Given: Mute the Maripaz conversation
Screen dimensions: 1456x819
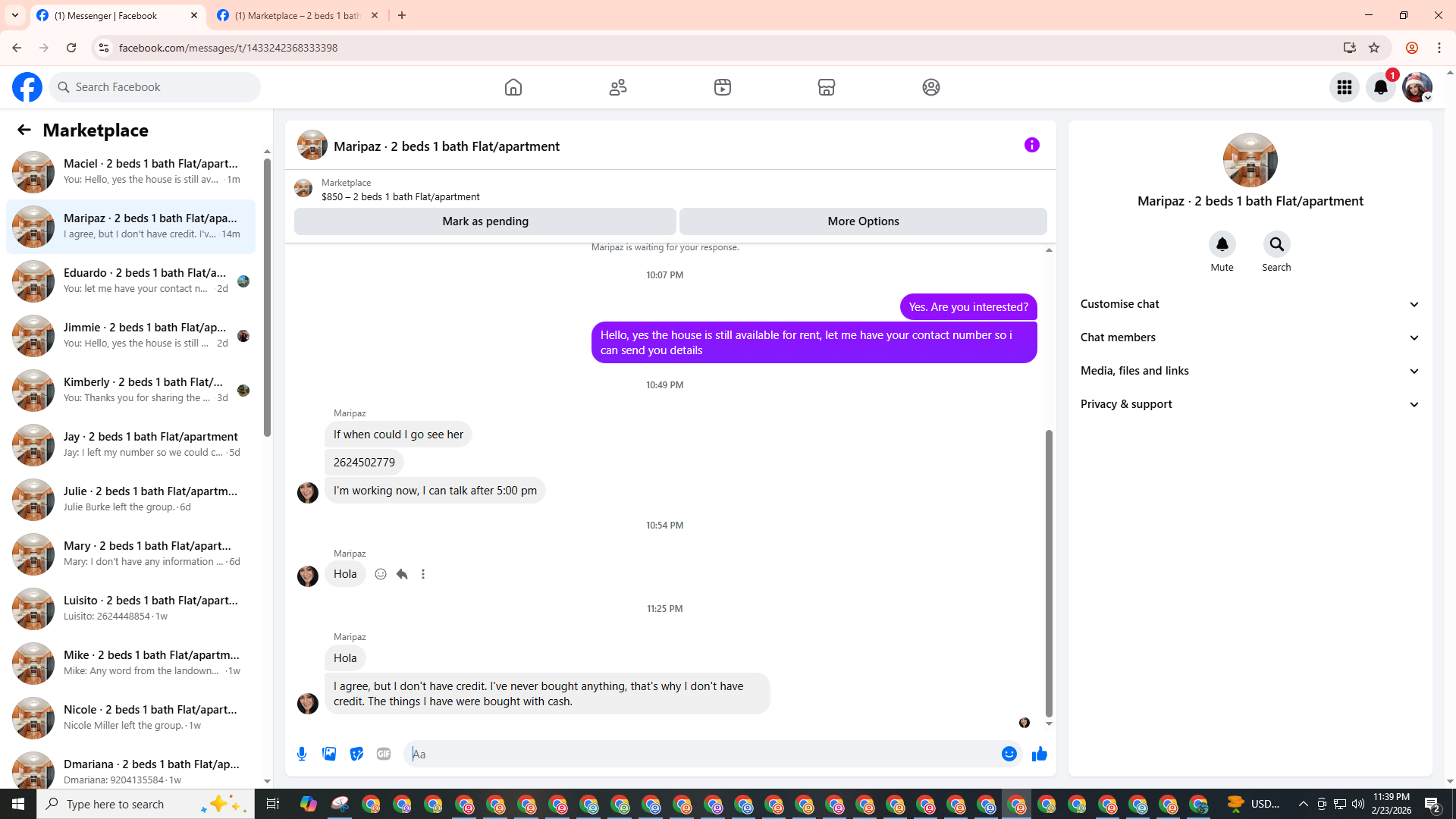Looking at the screenshot, I should [1222, 245].
